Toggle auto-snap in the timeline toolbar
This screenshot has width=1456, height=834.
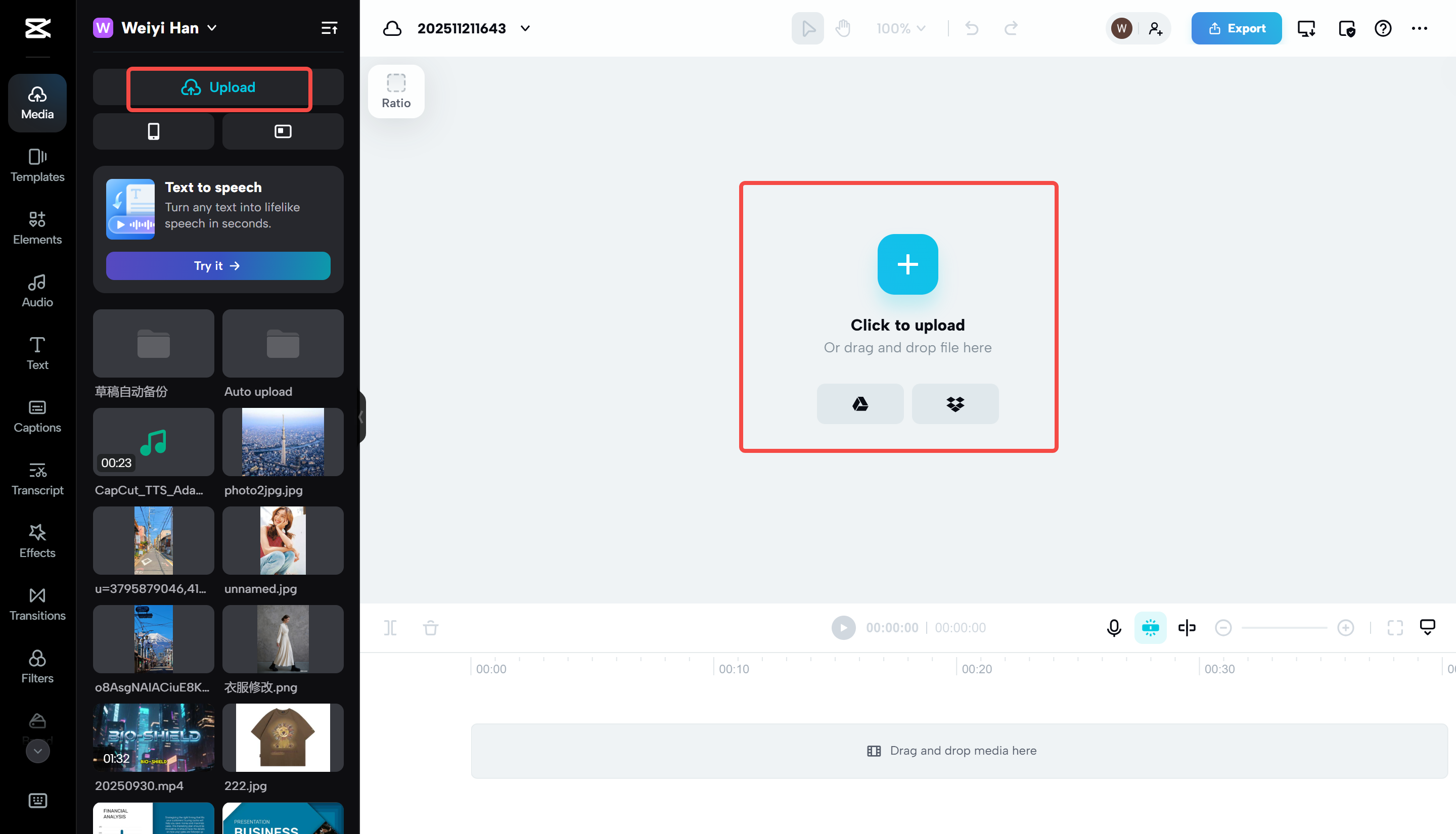point(1150,627)
